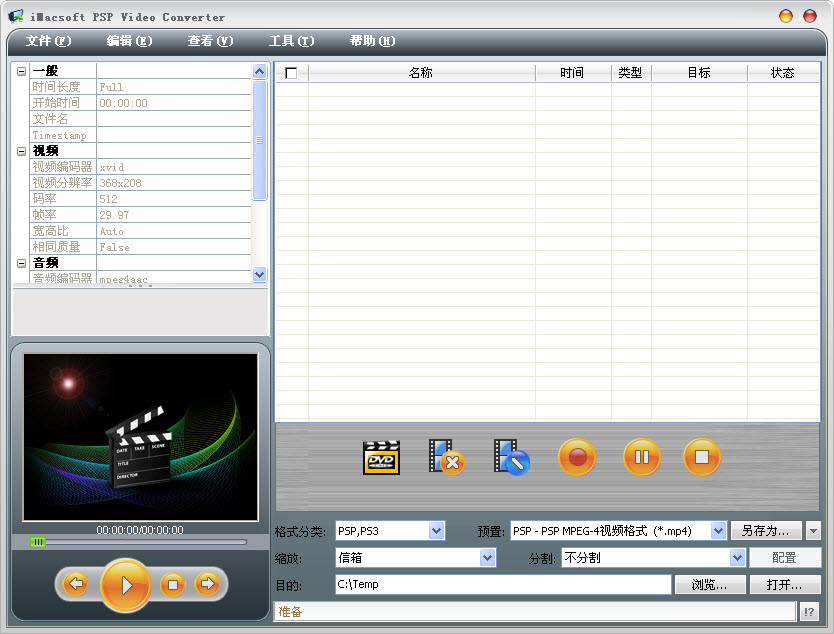Open the 预置 profile dropdown
Viewport: 834px width, 634px height.
coord(718,531)
